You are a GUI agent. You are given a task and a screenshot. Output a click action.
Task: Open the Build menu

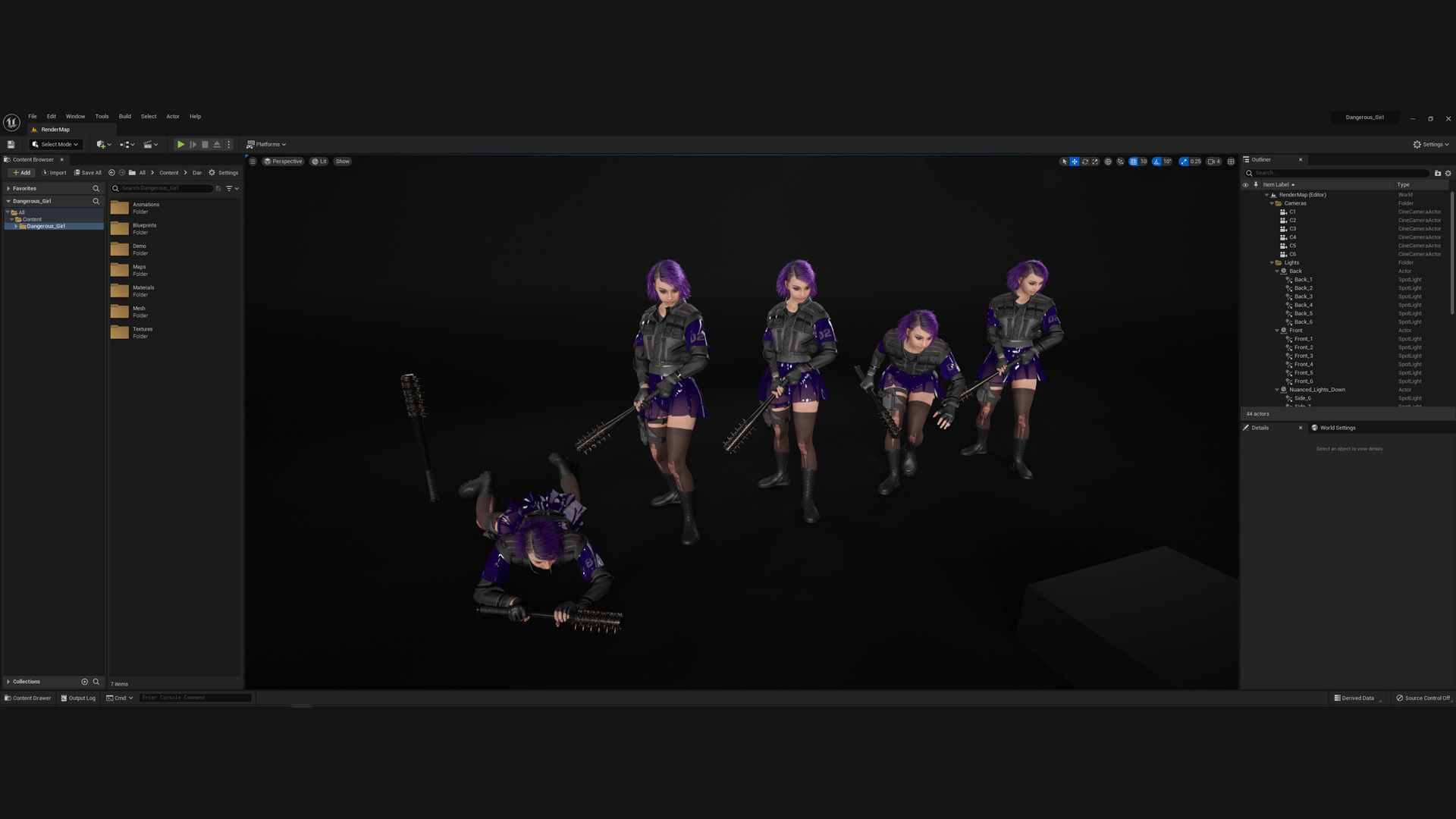click(x=125, y=117)
